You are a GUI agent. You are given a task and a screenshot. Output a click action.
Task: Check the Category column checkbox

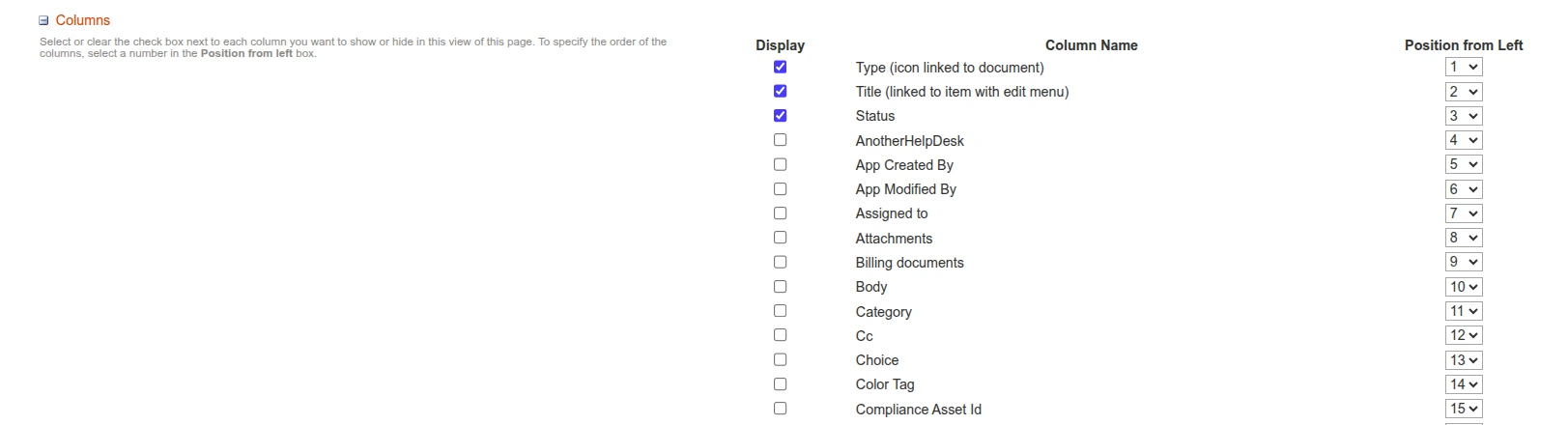pos(780,311)
